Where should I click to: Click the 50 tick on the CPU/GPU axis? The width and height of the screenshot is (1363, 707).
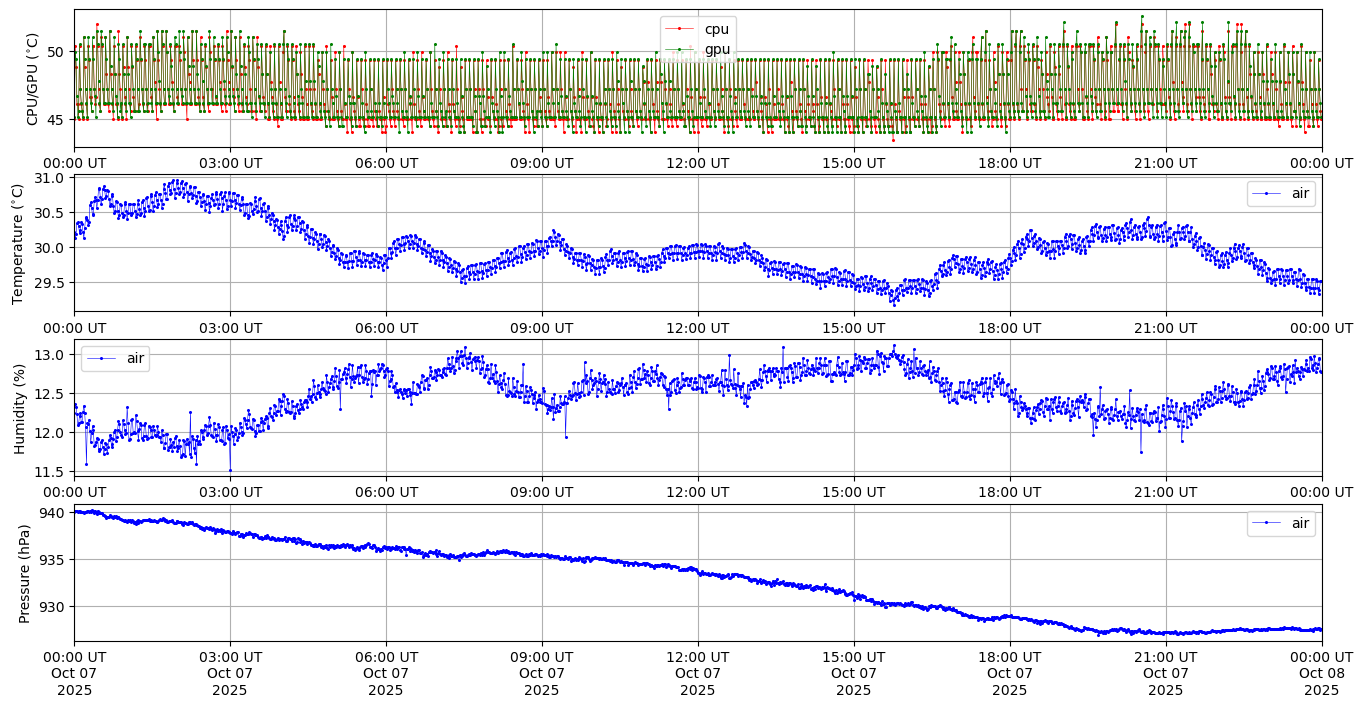[54, 52]
